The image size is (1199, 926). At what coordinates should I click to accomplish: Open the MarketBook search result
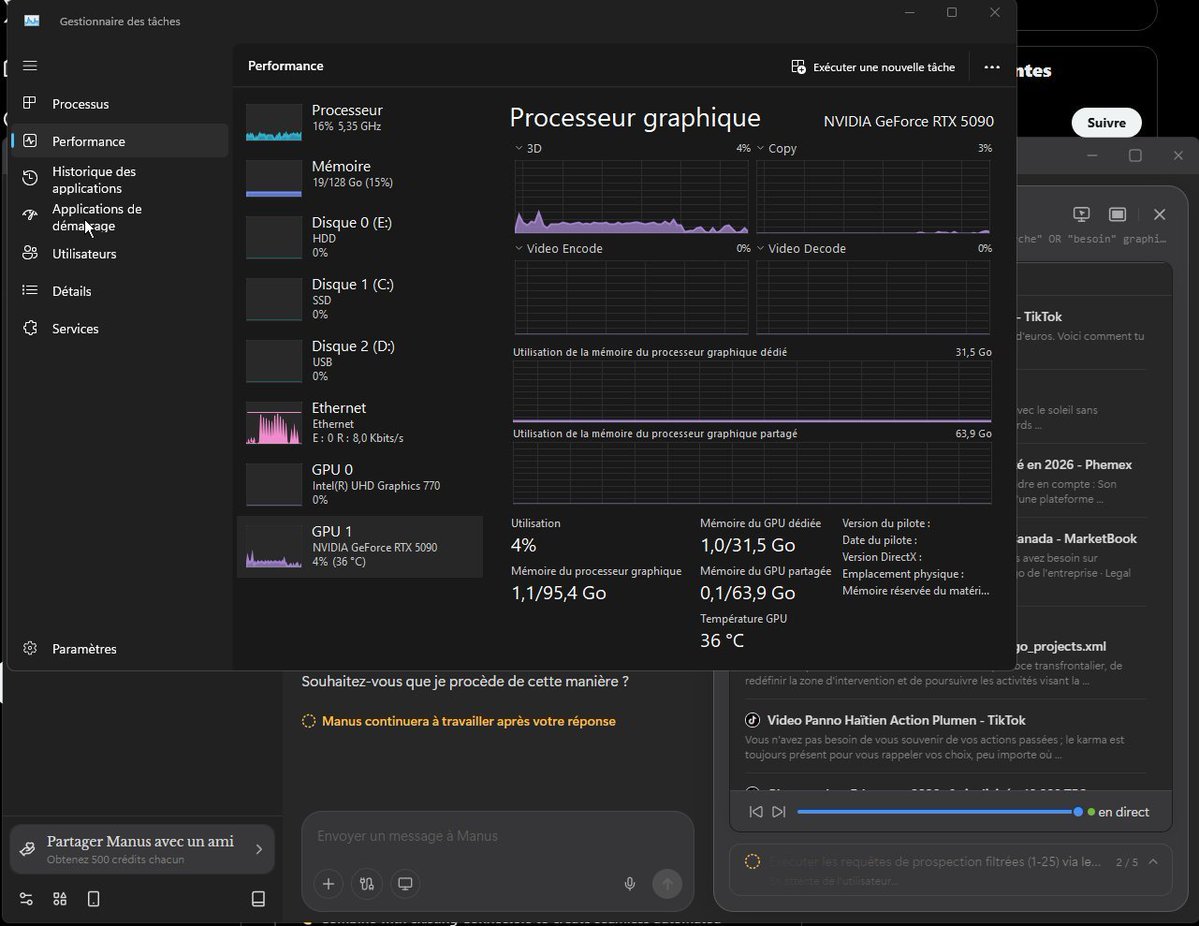tap(1077, 539)
